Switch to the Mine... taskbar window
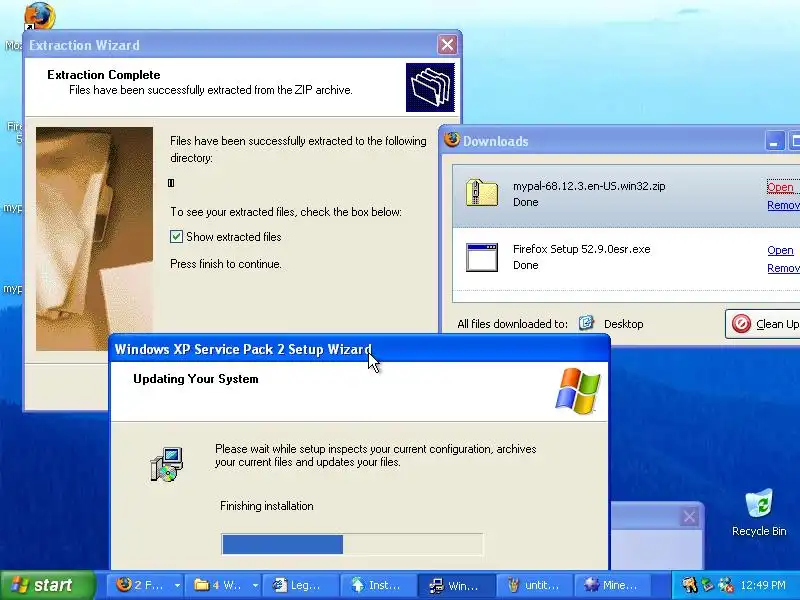The width and height of the screenshot is (800, 600). click(x=611, y=585)
